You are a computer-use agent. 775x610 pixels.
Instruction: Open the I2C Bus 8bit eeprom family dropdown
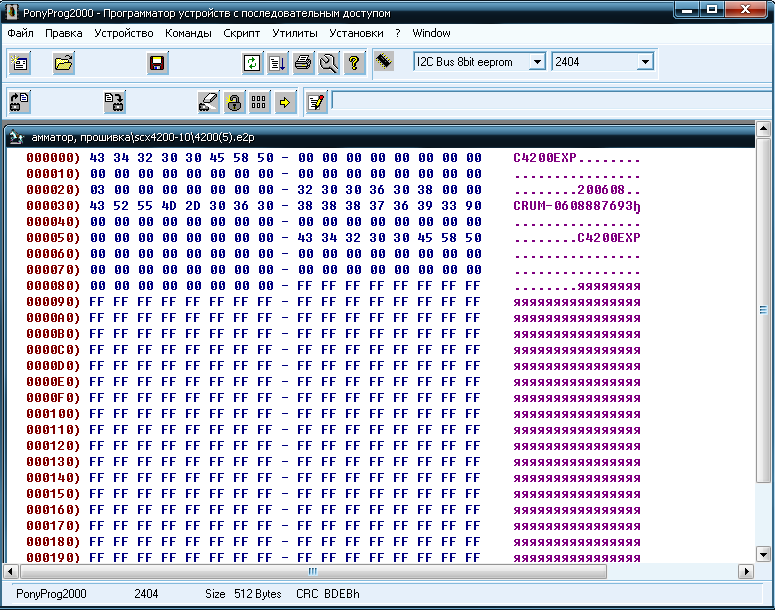(537, 62)
